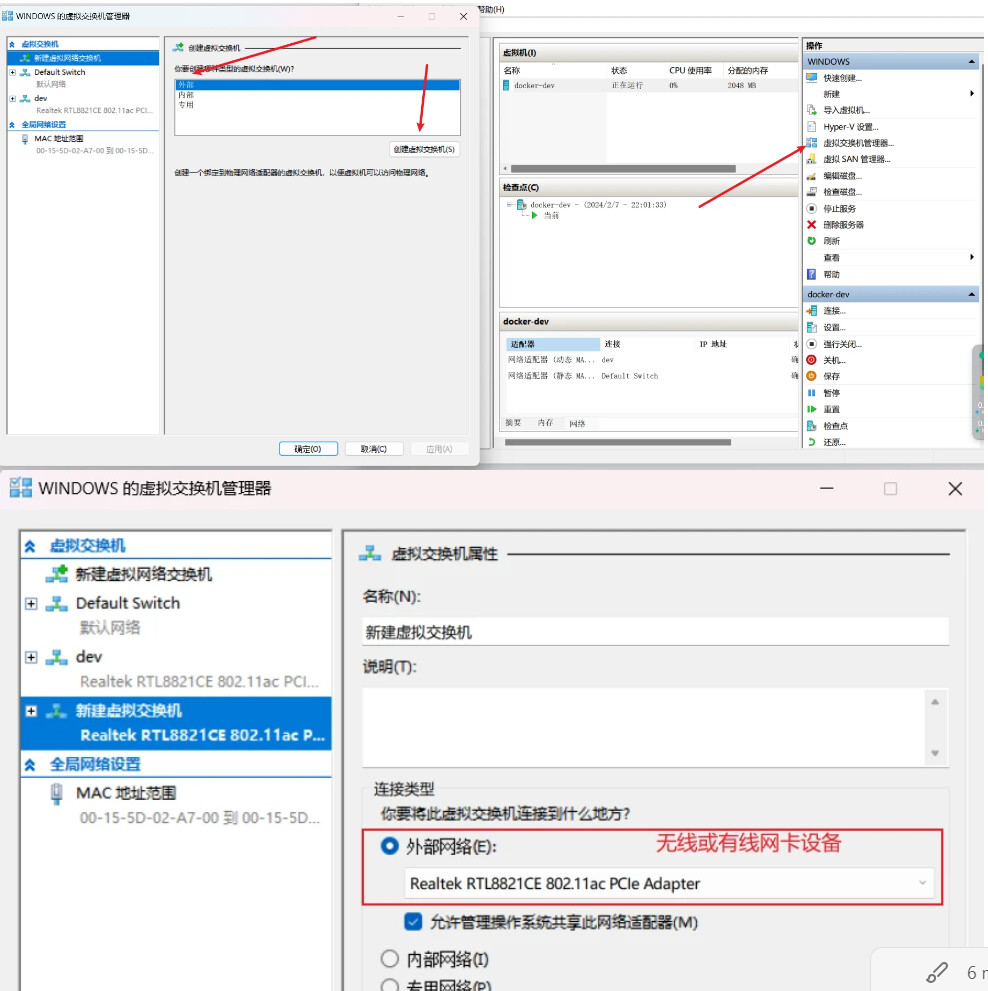This screenshot has height=991, width=988.
Task: Select 专用 in the switch type list
Action: tap(317, 105)
